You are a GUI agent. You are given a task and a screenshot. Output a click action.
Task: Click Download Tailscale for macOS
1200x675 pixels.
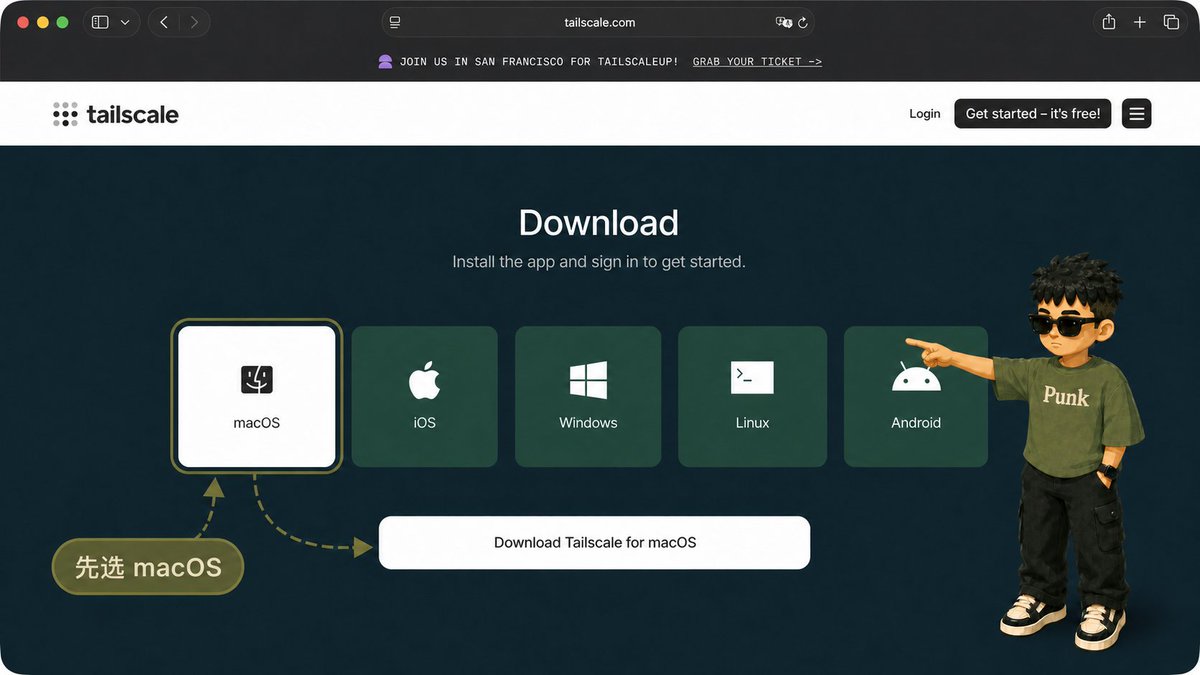(x=594, y=543)
